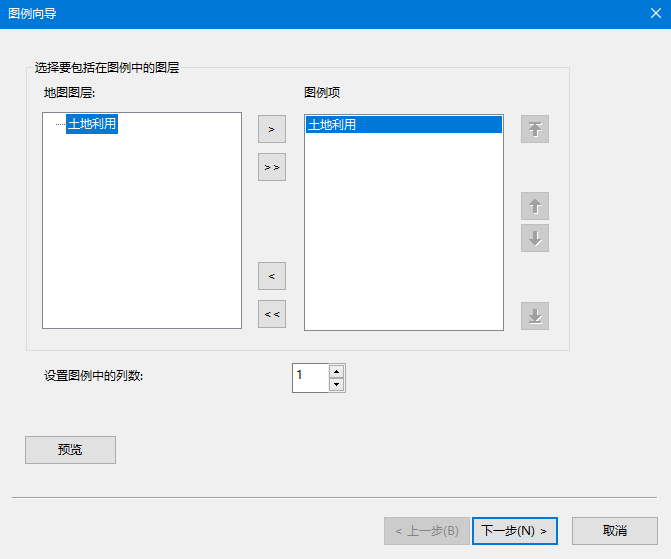Viewport: 671px width, 559px height.
Task: Go to 下一步(N) next step
Action: pyautogui.click(x=514, y=531)
